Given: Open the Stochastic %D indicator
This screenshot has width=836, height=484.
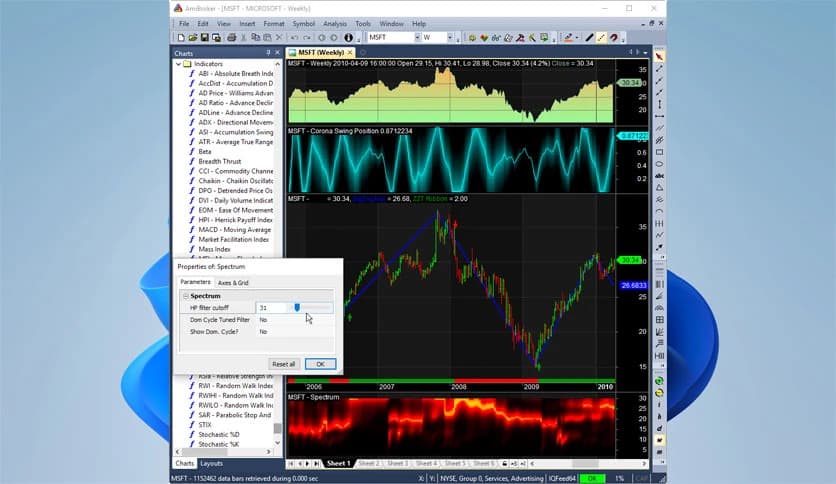Looking at the screenshot, I should pyautogui.click(x=219, y=435).
